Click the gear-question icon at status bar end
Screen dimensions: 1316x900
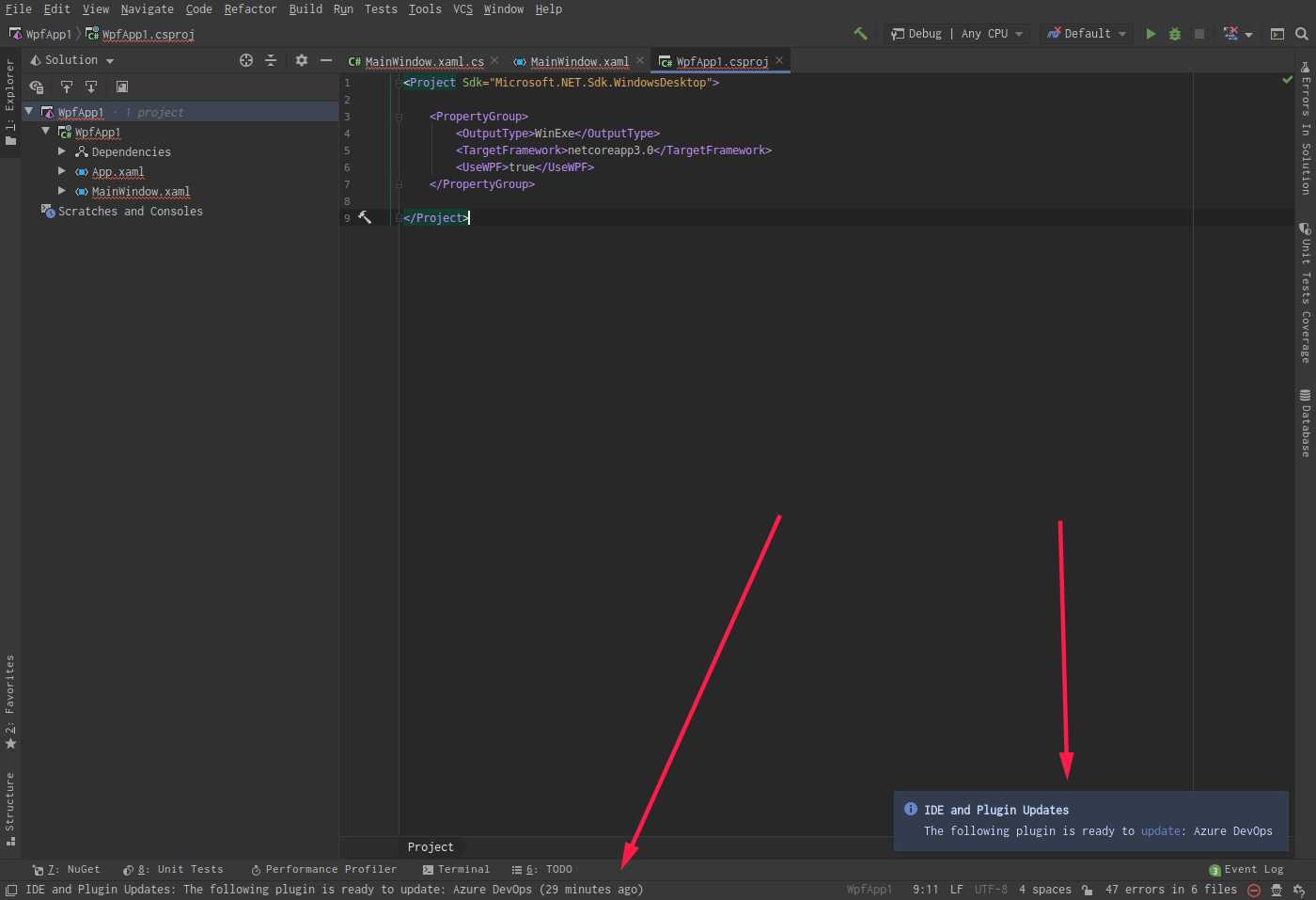coord(1300,890)
